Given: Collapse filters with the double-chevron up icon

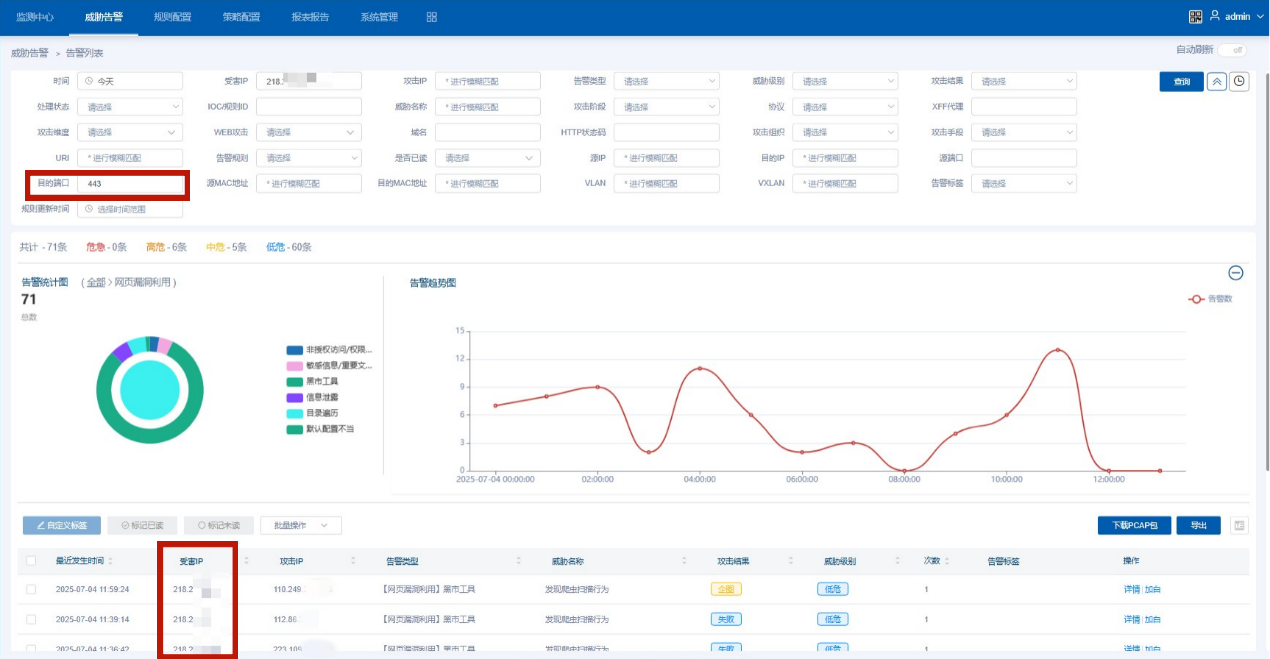Looking at the screenshot, I should [1216, 82].
